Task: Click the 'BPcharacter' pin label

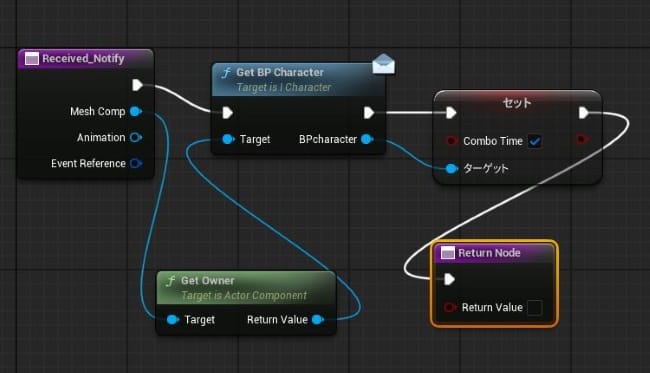Action: (x=328, y=139)
